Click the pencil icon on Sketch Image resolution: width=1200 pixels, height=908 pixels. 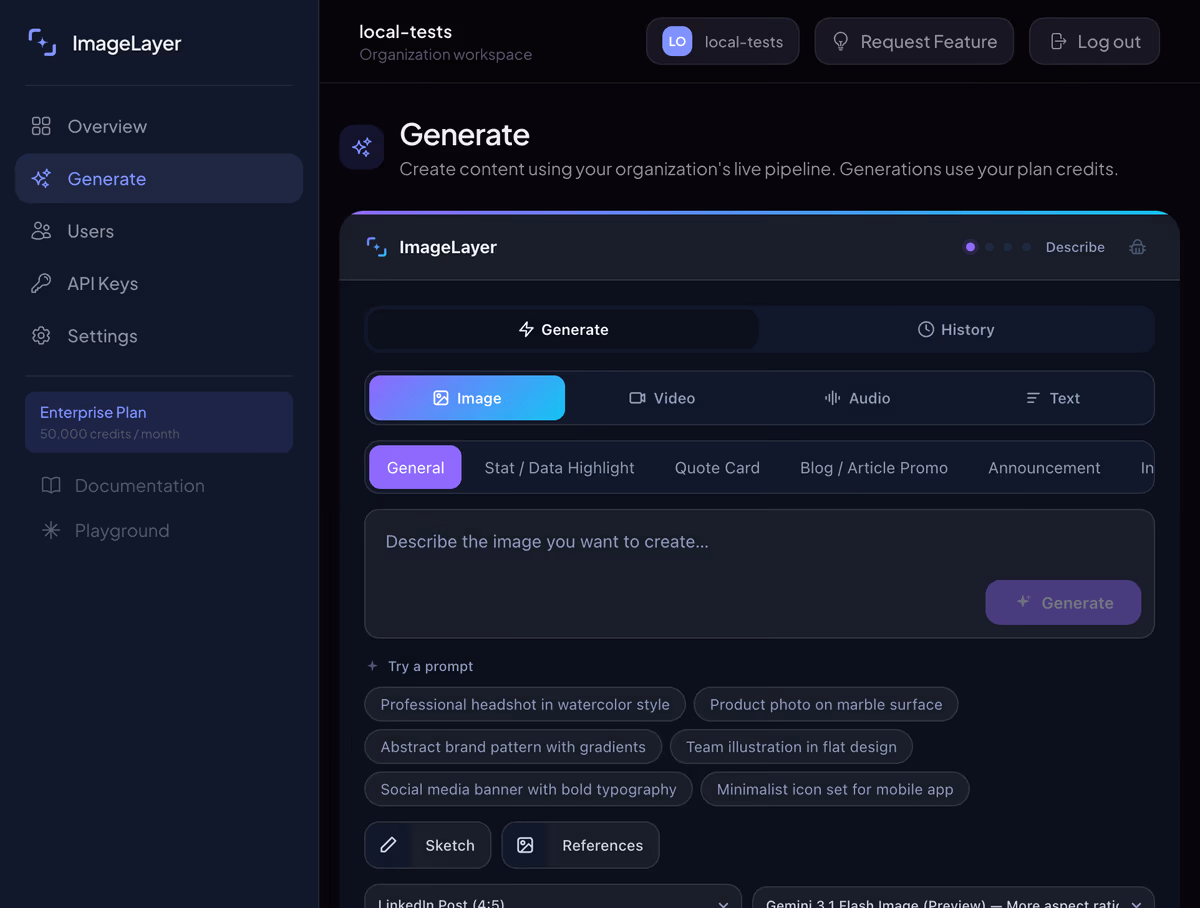[x=388, y=845]
